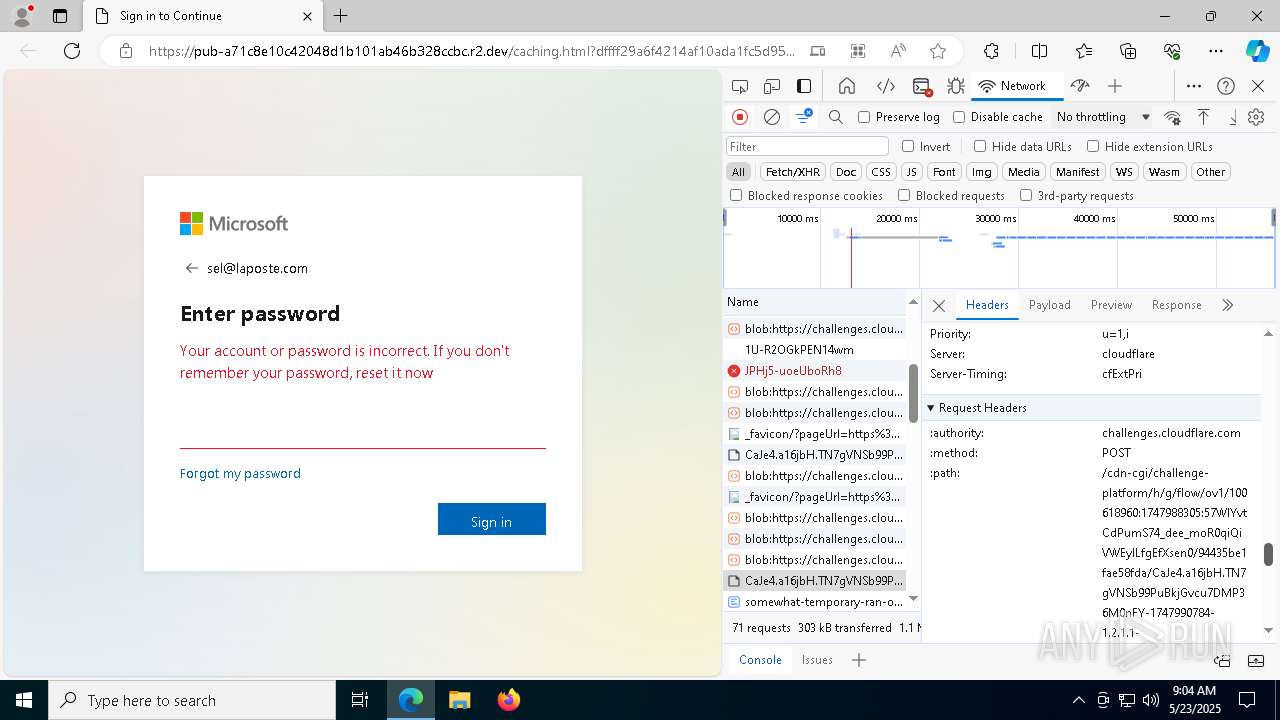Open Network settings gear icon
1280x720 pixels.
[1256, 117]
